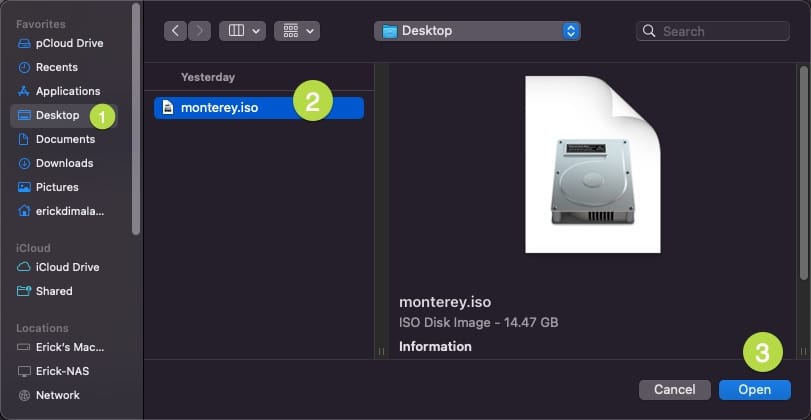Open column view options dropdown
Image resolution: width=811 pixels, height=420 pixels.
pyautogui.click(x=243, y=31)
